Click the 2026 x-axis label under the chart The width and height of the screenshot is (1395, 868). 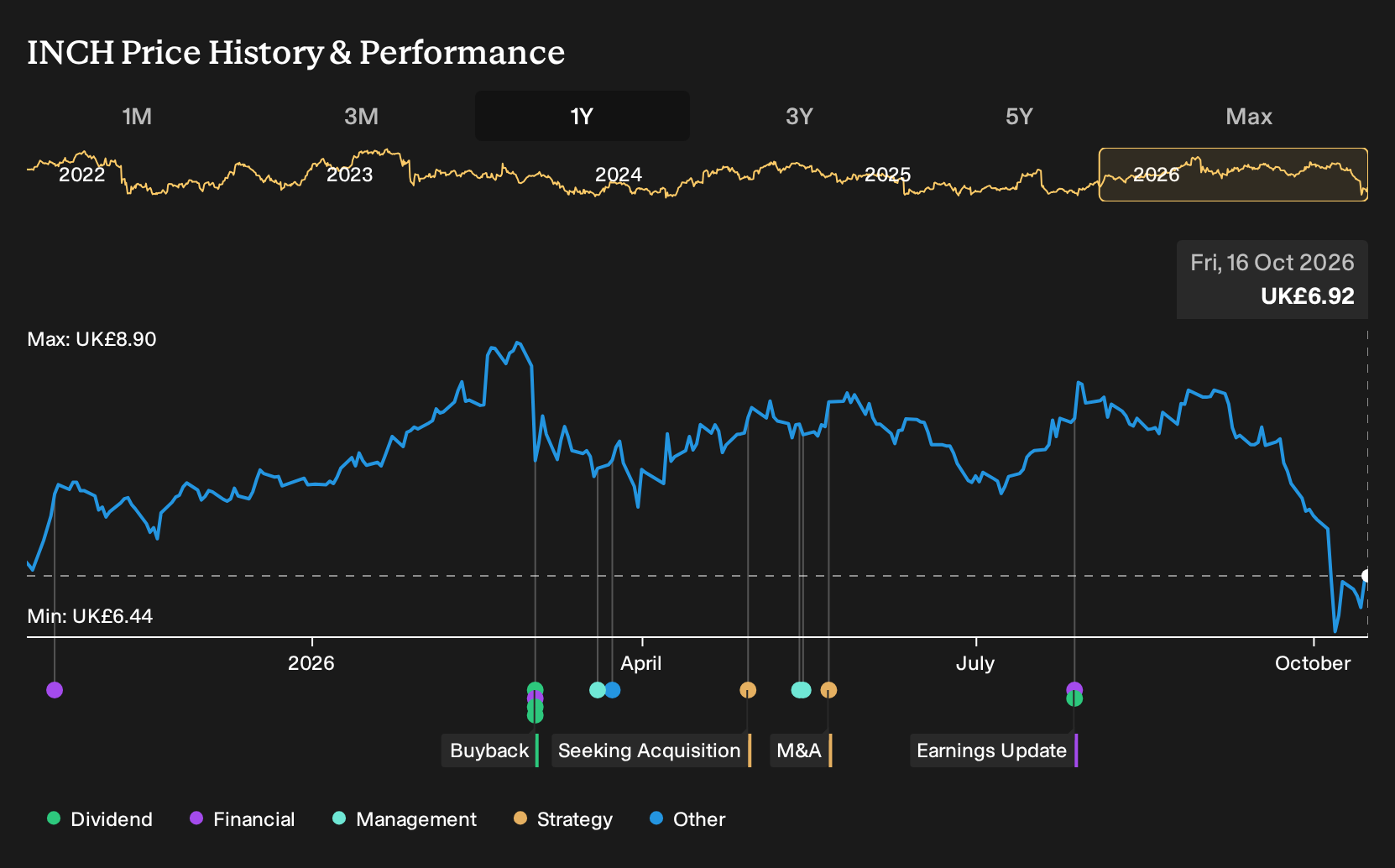(x=311, y=663)
